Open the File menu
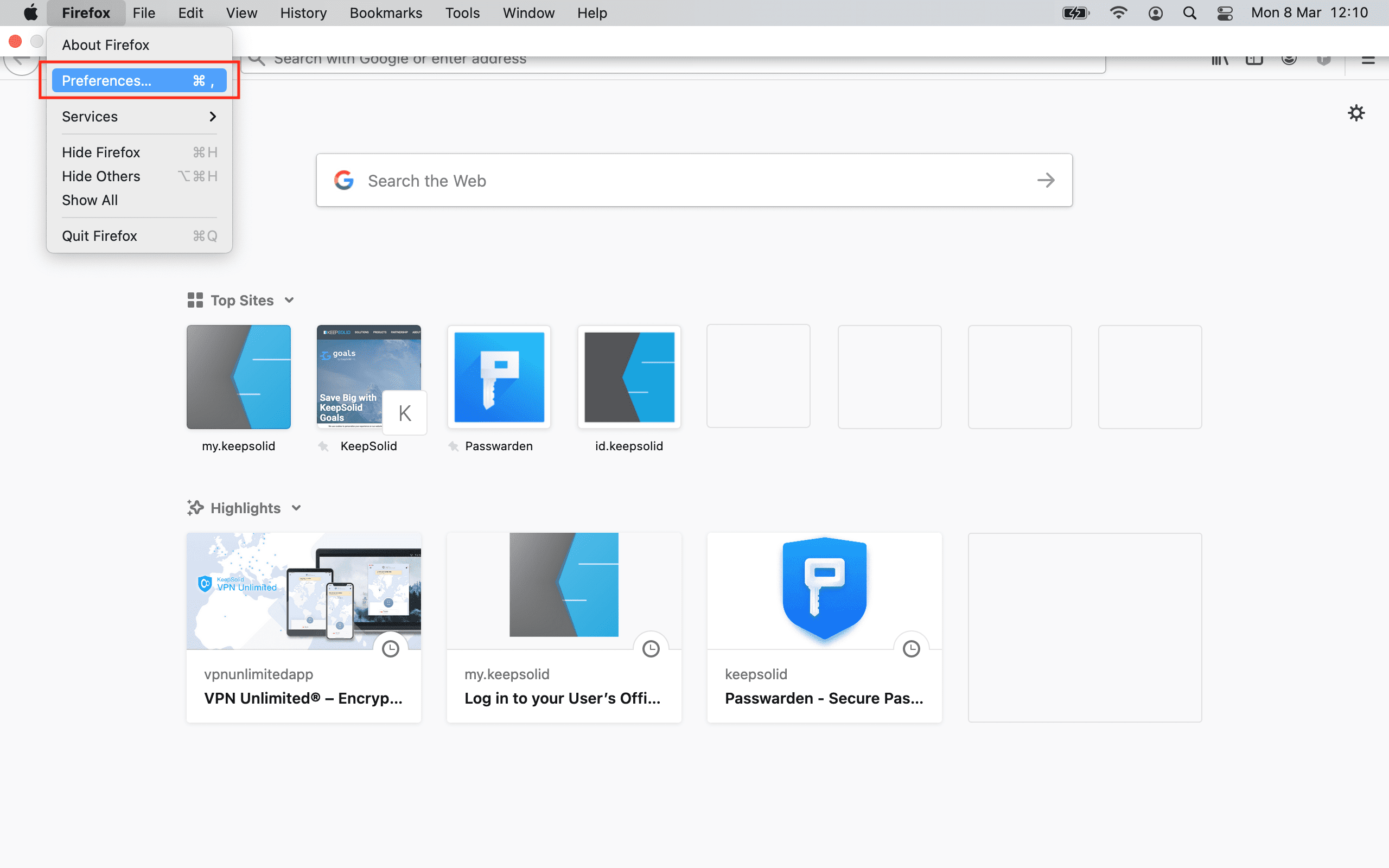The height and width of the screenshot is (868, 1389). pyautogui.click(x=143, y=12)
